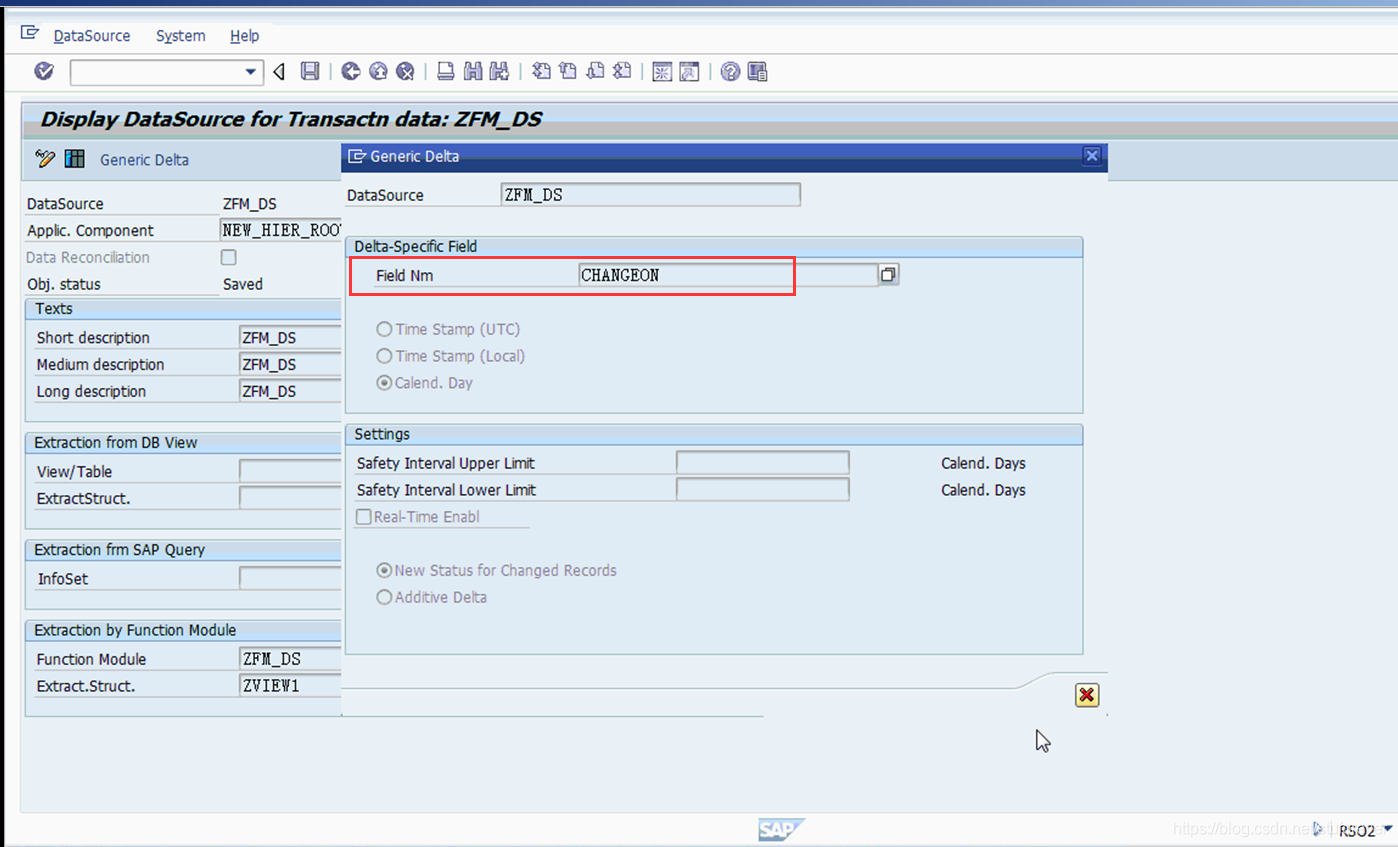
Task: Click the 'Saved' object status text
Action: [x=243, y=284]
